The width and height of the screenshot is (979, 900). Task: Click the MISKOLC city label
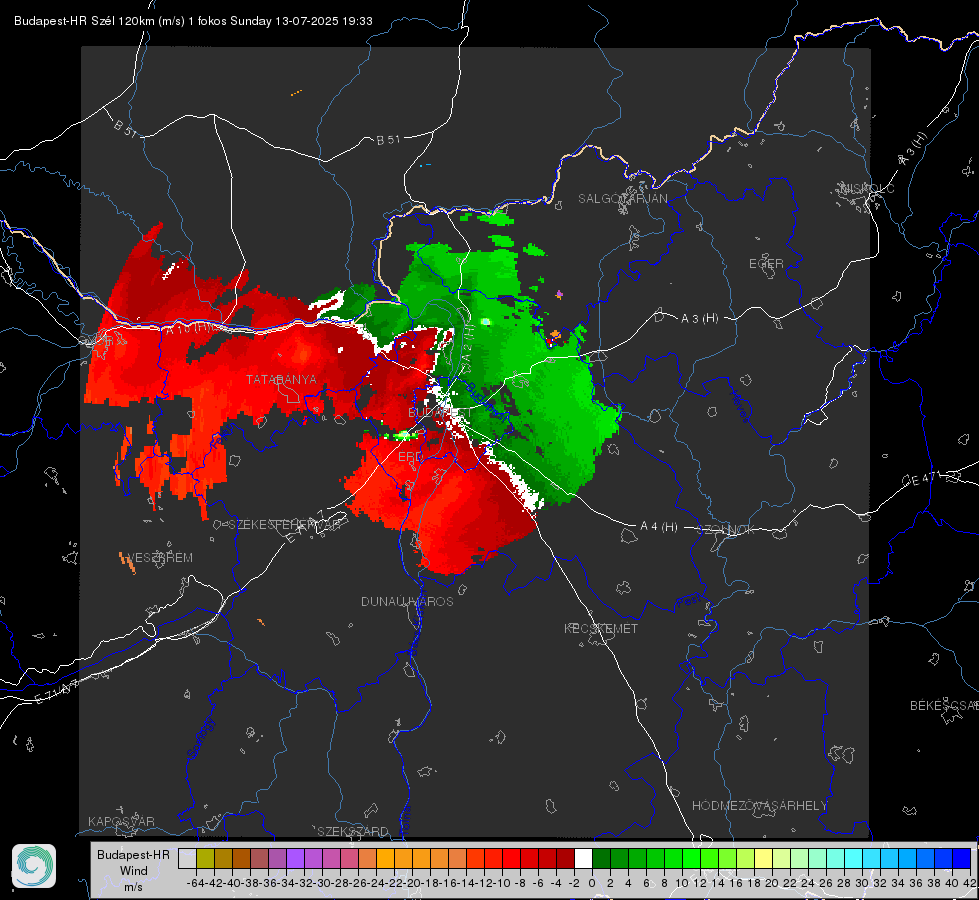pyautogui.click(x=867, y=188)
